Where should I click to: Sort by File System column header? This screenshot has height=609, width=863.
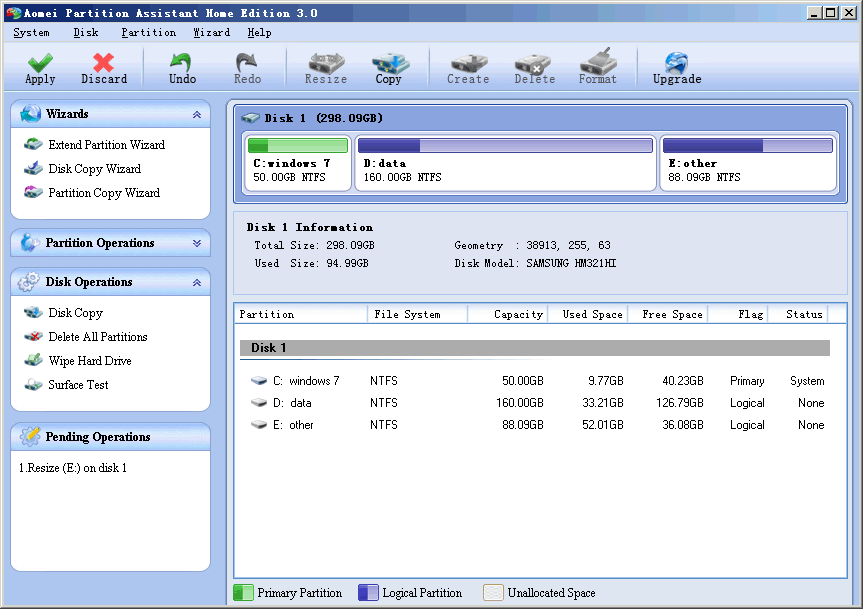click(417, 314)
